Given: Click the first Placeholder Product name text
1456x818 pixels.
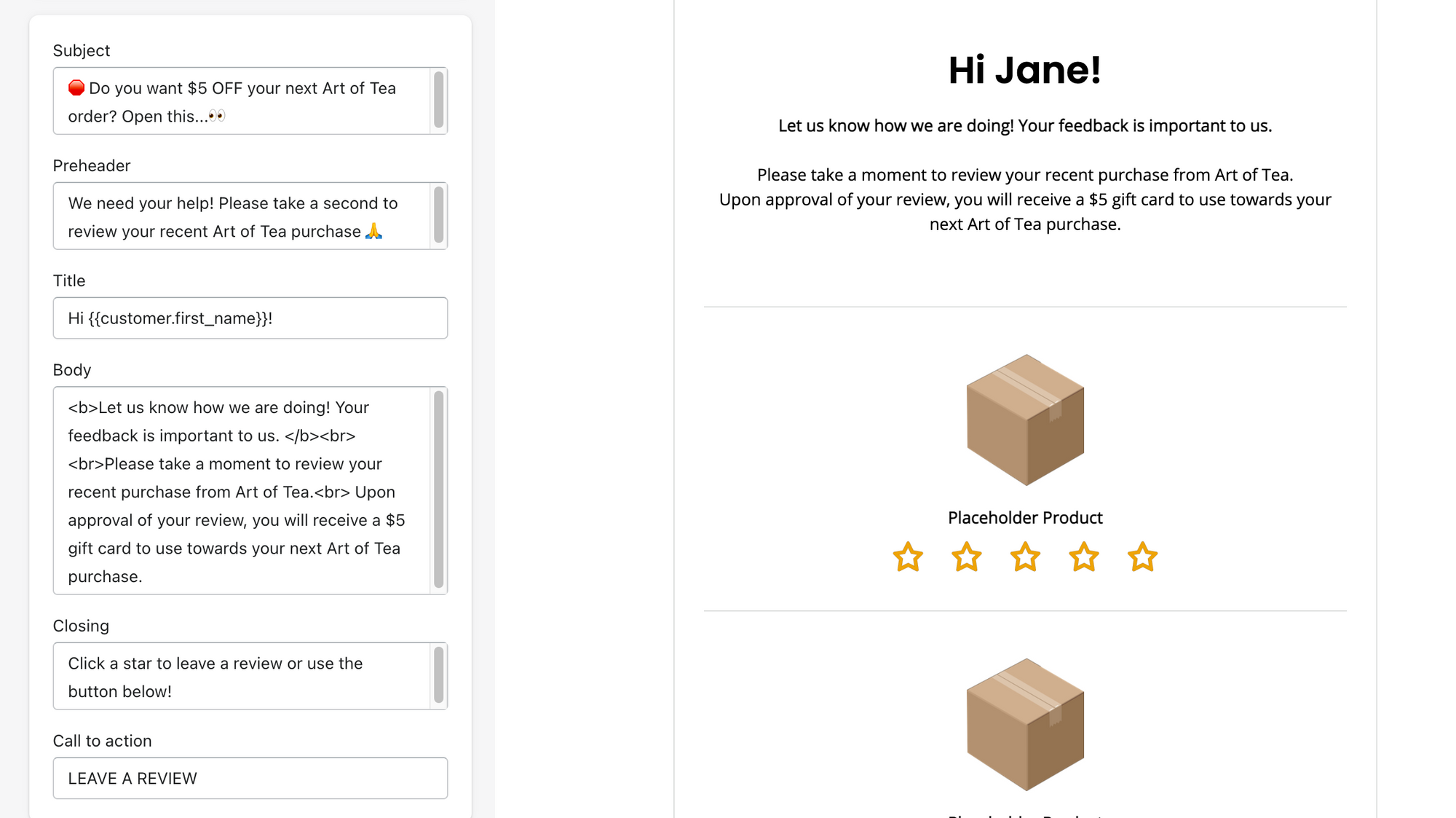Looking at the screenshot, I should [x=1024, y=518].
